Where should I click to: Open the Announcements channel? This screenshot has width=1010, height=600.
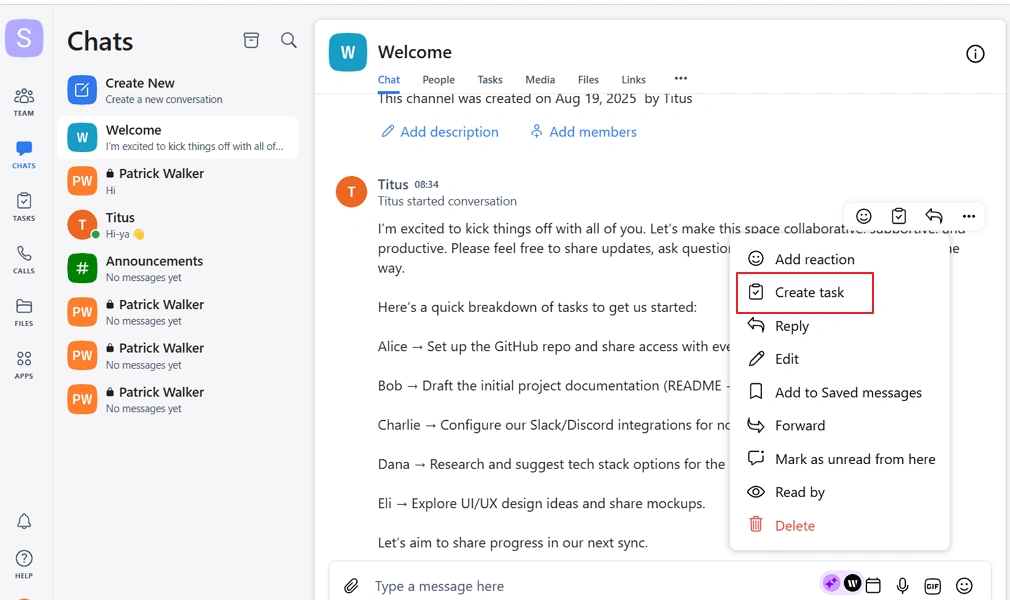177,269
